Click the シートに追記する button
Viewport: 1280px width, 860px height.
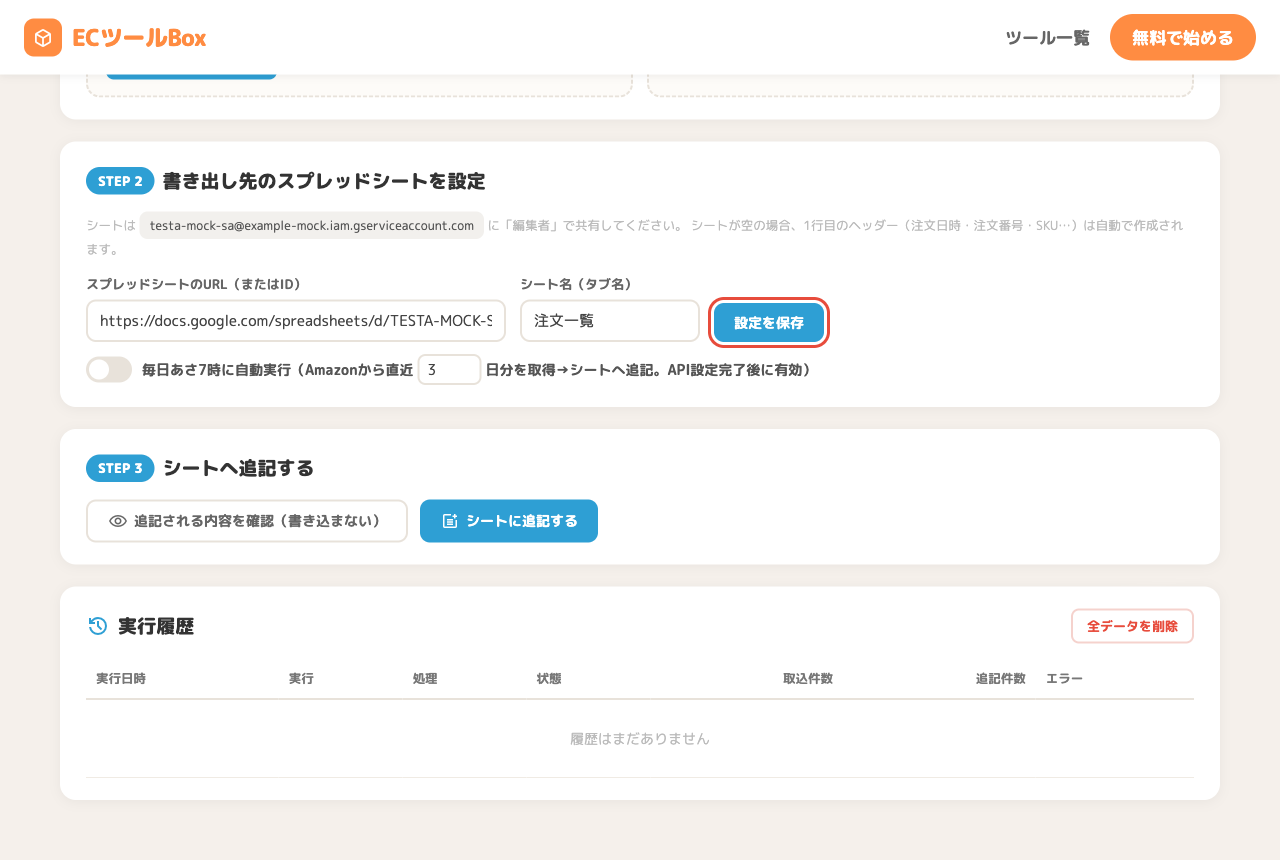[x=509, y=521]
